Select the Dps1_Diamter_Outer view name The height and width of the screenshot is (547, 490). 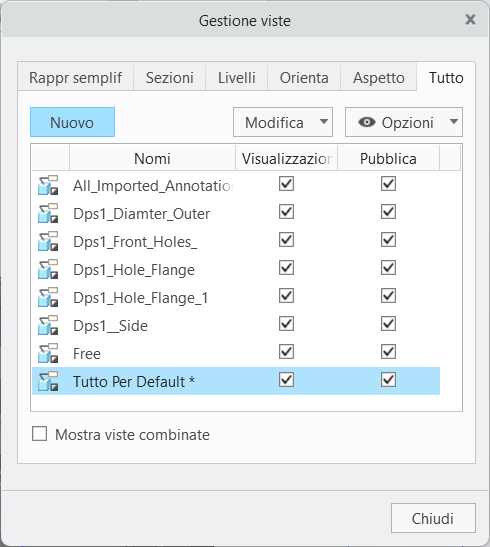(141, 214)
